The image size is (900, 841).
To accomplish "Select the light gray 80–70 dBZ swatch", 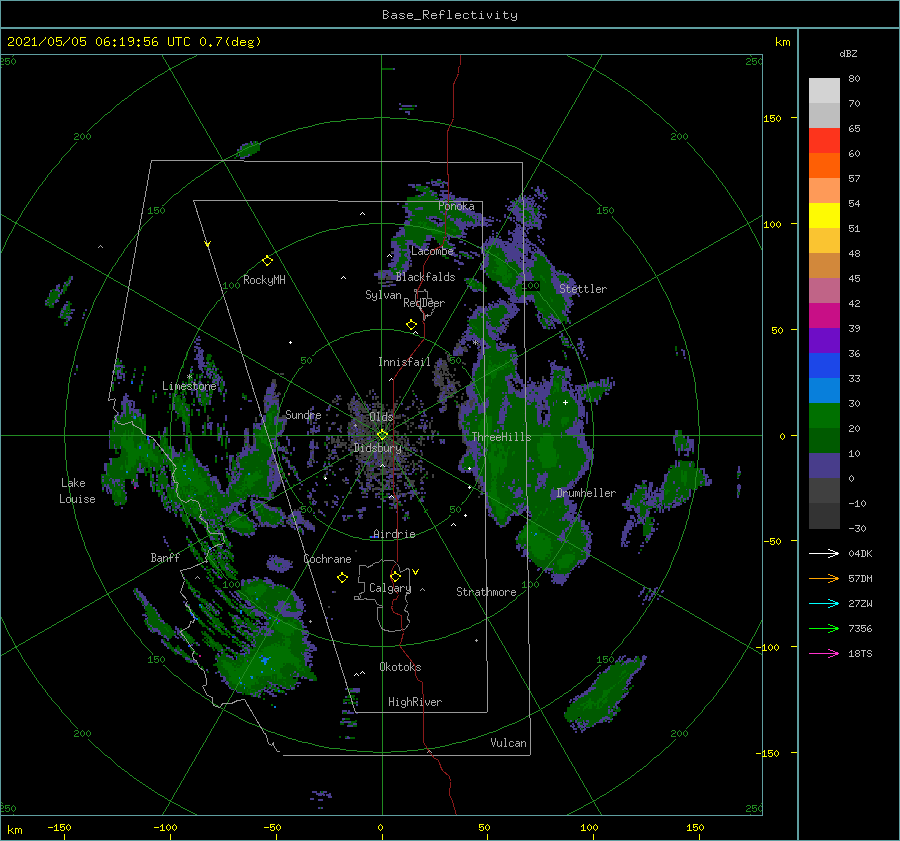I will point(824,91).
